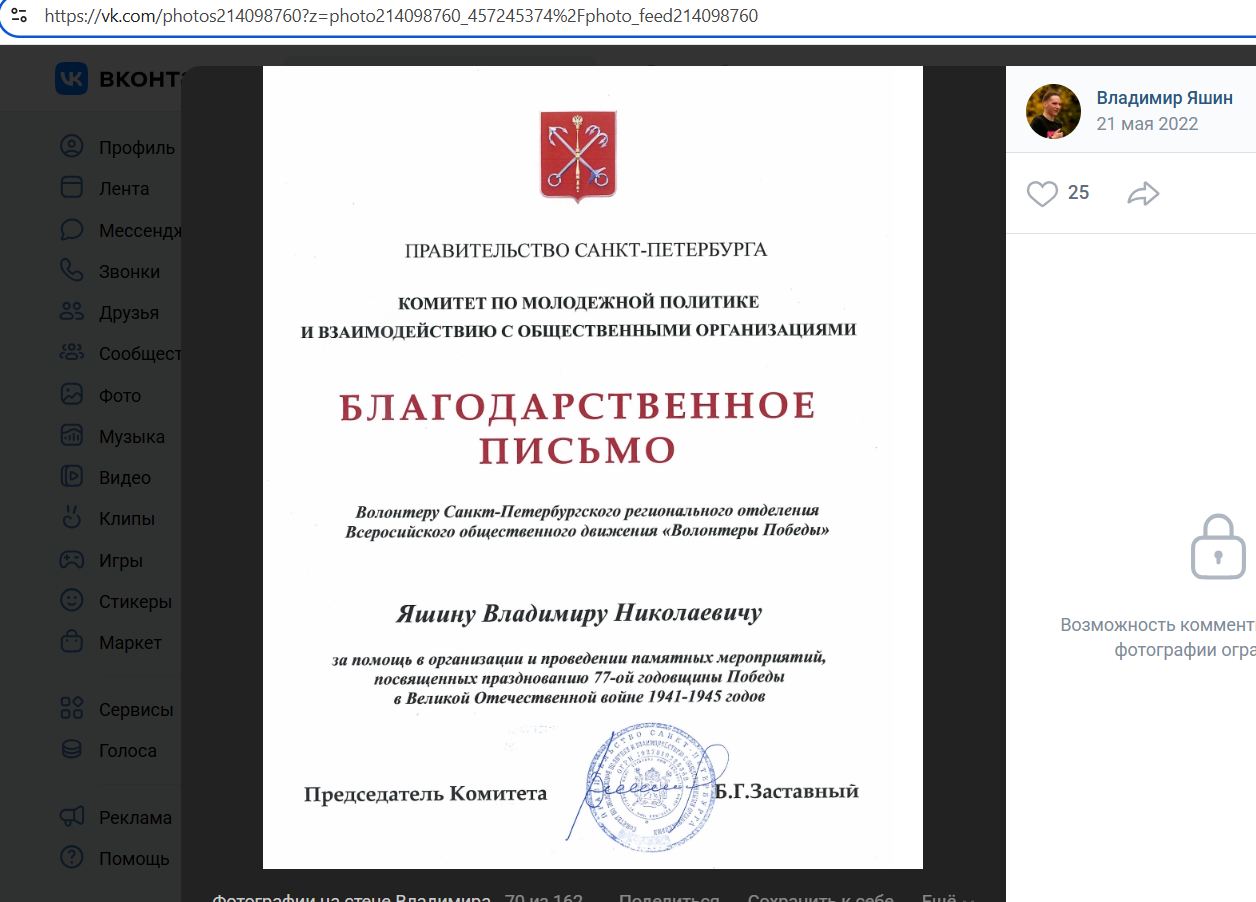This screenshot has height=902, width=1256.
Task: Open site info icon in address bar
Action: [19, 16]
